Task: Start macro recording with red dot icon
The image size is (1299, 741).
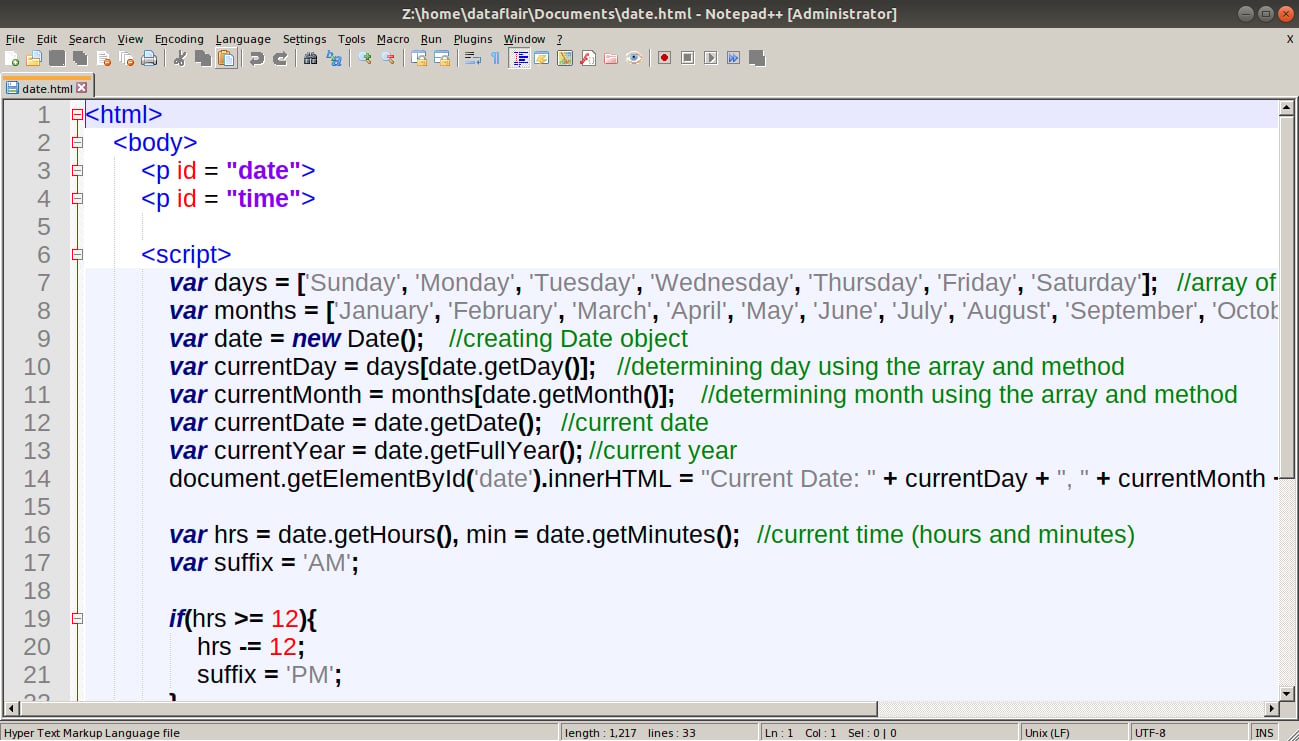Action: tap(664, 58)
